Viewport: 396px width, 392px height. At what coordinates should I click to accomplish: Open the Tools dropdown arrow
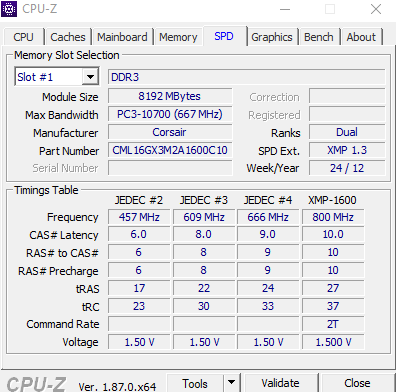[x=231, y=382]
